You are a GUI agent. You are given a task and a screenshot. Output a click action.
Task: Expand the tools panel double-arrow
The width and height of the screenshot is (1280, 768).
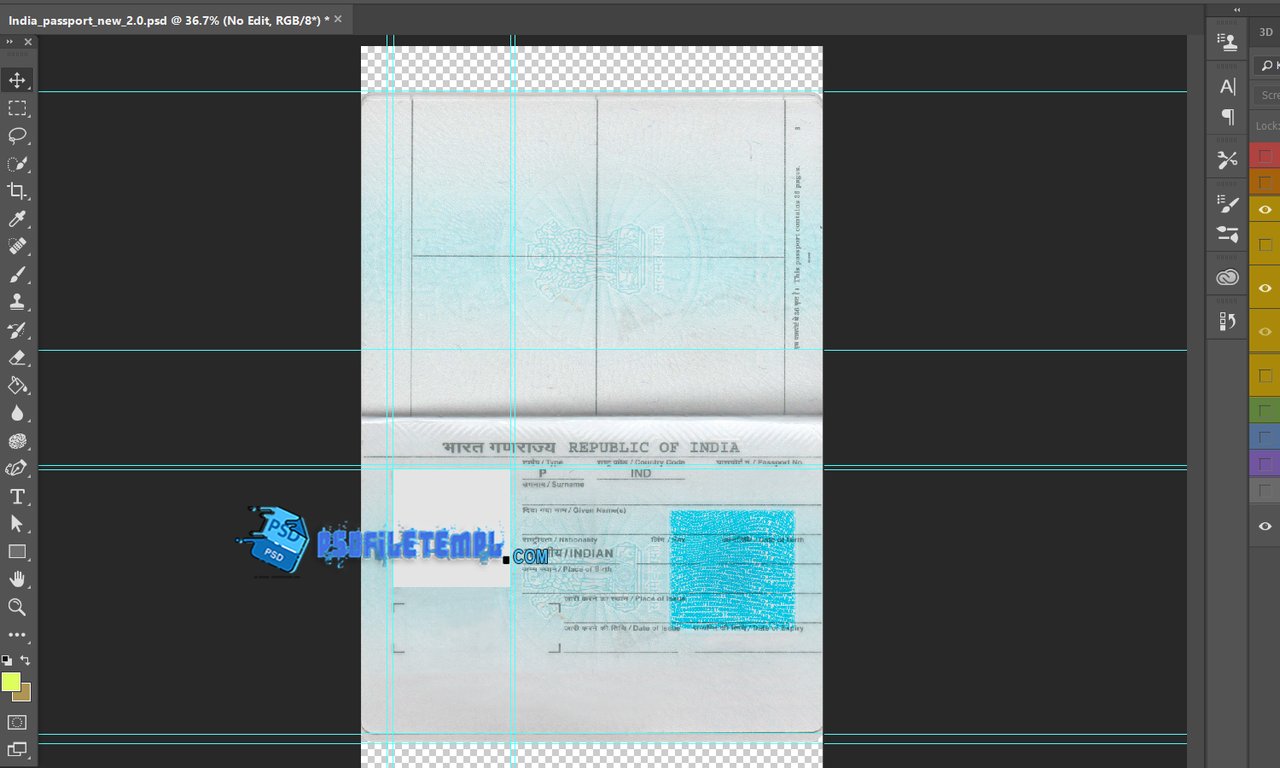click(10, 42)
